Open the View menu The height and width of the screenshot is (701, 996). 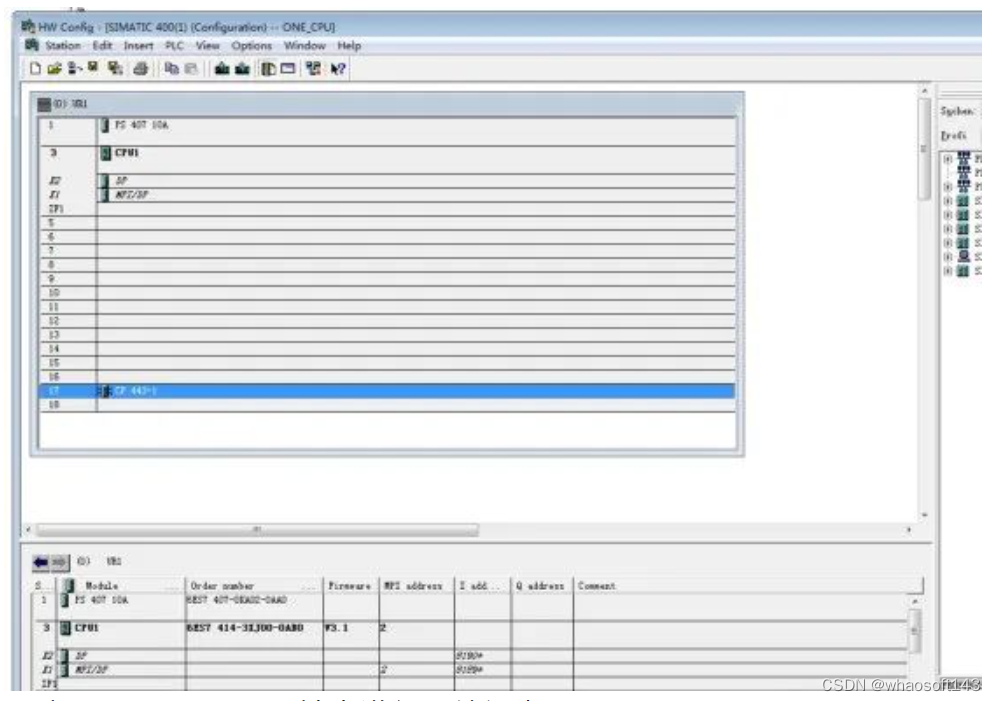coord(208,46)
